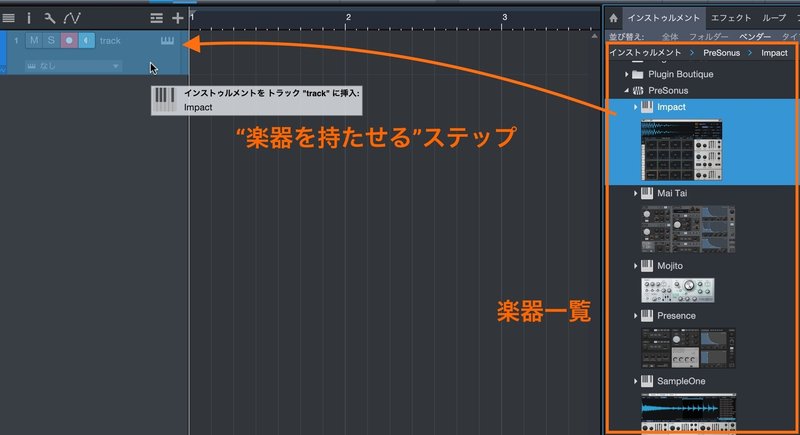The height and width of the screenshot is (435, 800).
Task: Switch to インストゥルメント tab
Action: pos(663,18)
